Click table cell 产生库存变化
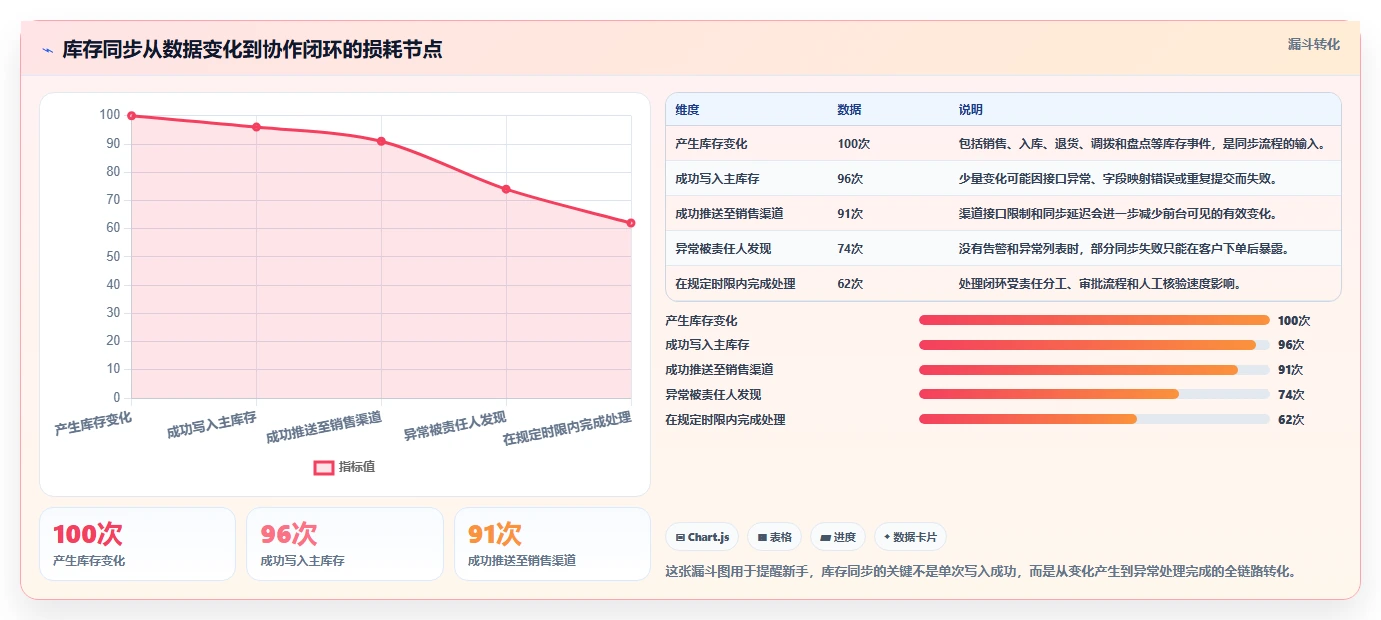The height and width of the screenshot is (620, 1381). coord(711,144)
